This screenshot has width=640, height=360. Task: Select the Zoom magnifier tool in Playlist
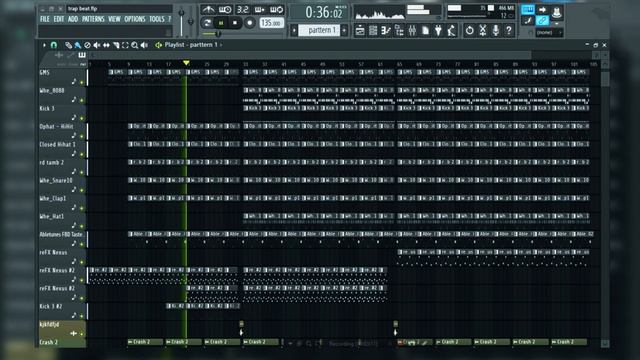click(134, 45)
